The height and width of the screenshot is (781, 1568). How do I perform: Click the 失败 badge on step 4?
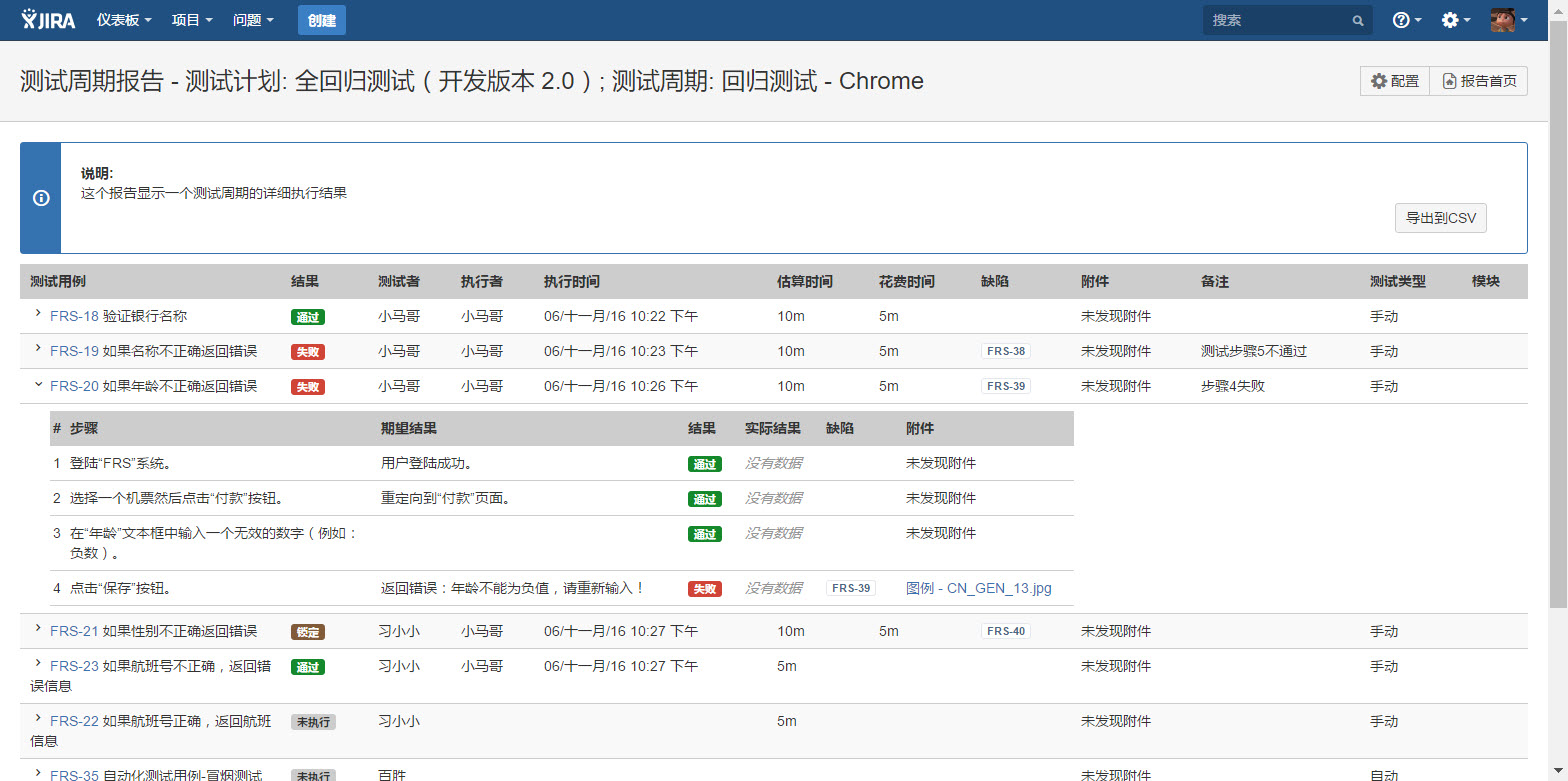[x=705, y=589]
